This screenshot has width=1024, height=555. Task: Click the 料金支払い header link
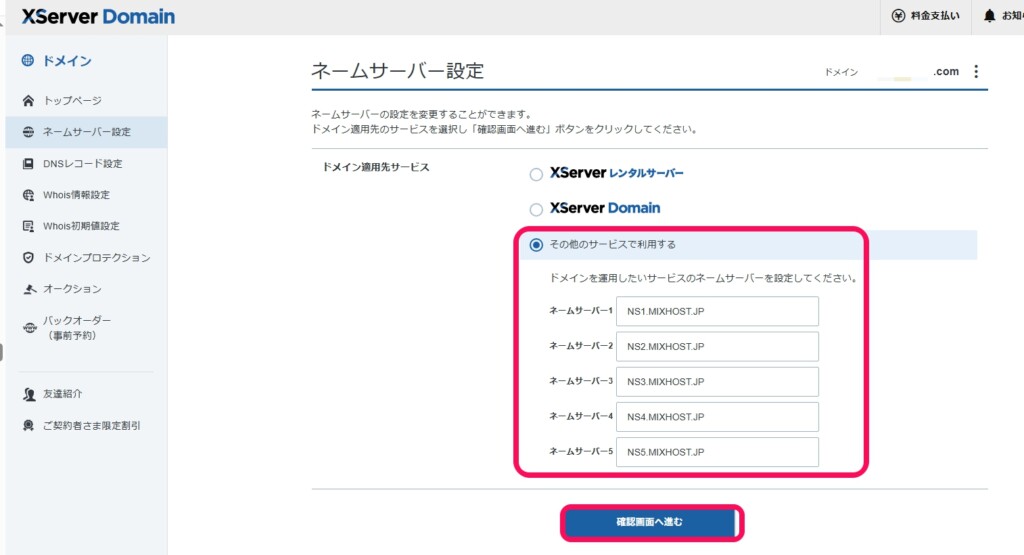pos(926,16)
